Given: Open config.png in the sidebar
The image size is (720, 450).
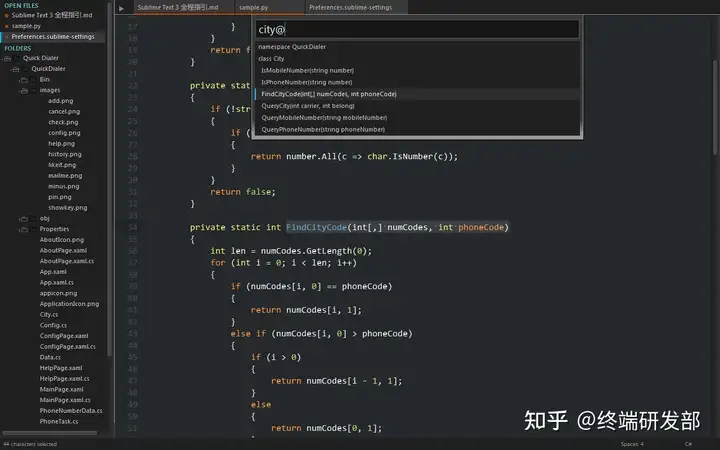Looking at the screenshot, I should (64, 133).
